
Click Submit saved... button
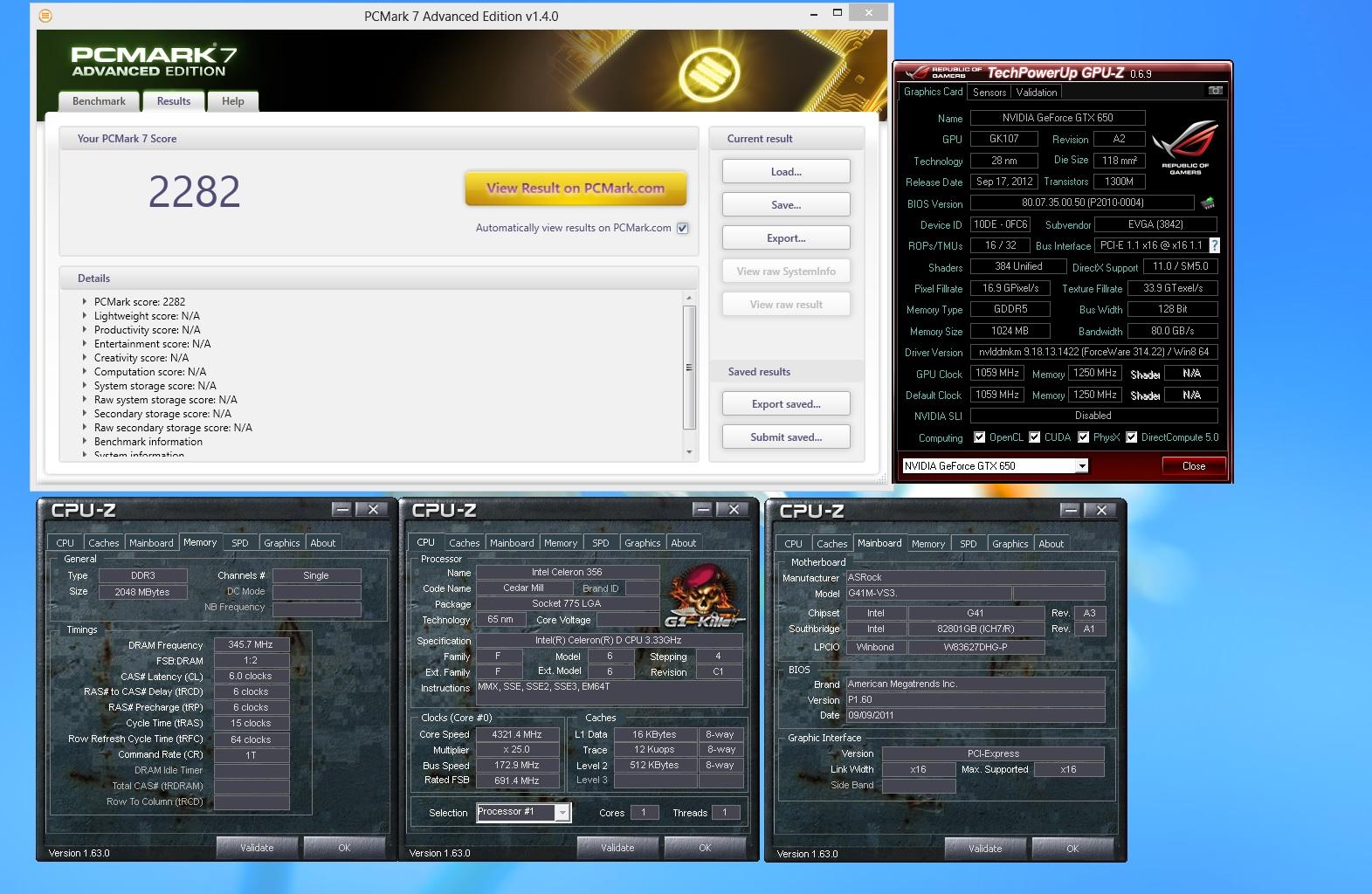[x=786, y=437]
